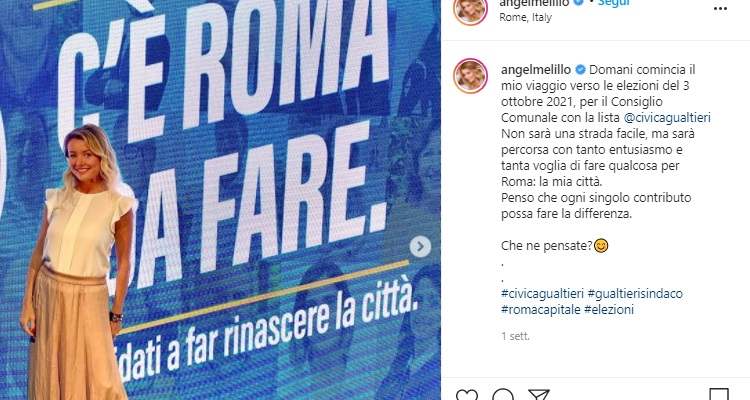Image resolution: width=750 pixels, height=400 pixels.
Task: Open comments with speech bubble icon
Action: 503,395
